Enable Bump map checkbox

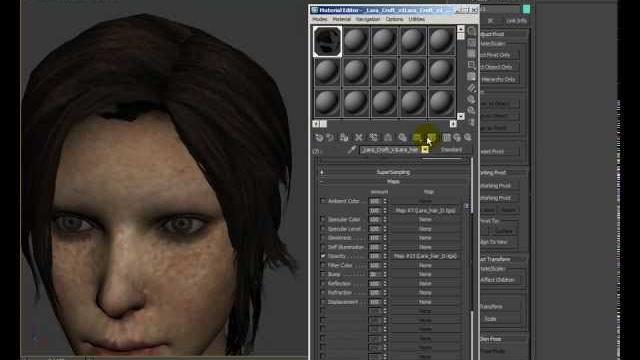[x=322, y=275]
